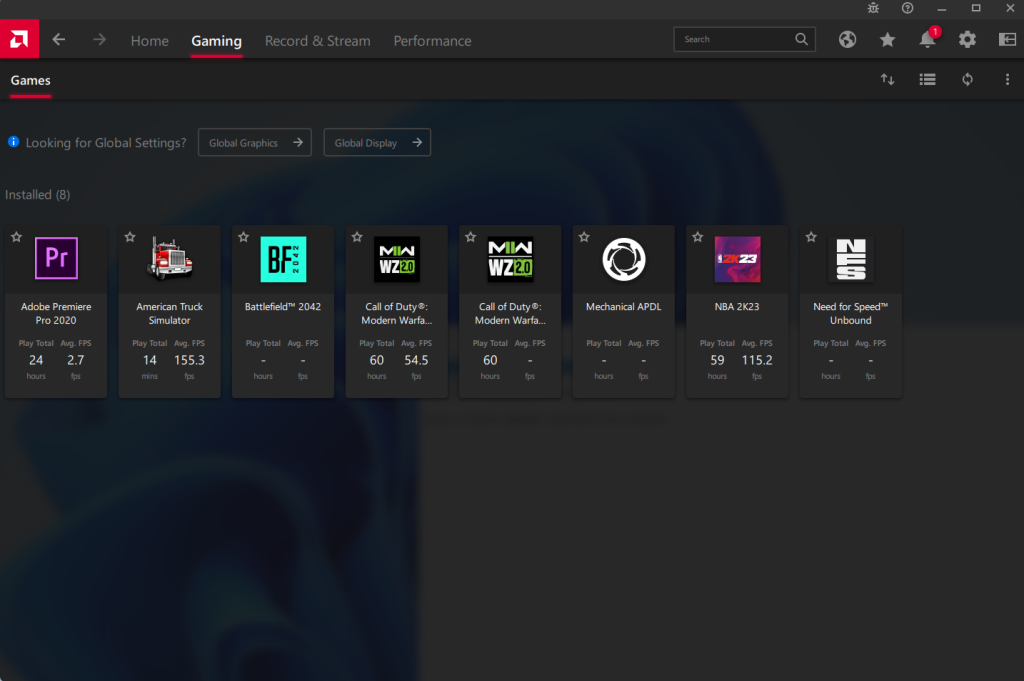The height and width of the screenshot is (681, 1024).
Task: Toggle the Mechanical APDL favorite star
Action: (x=584, y=237)
